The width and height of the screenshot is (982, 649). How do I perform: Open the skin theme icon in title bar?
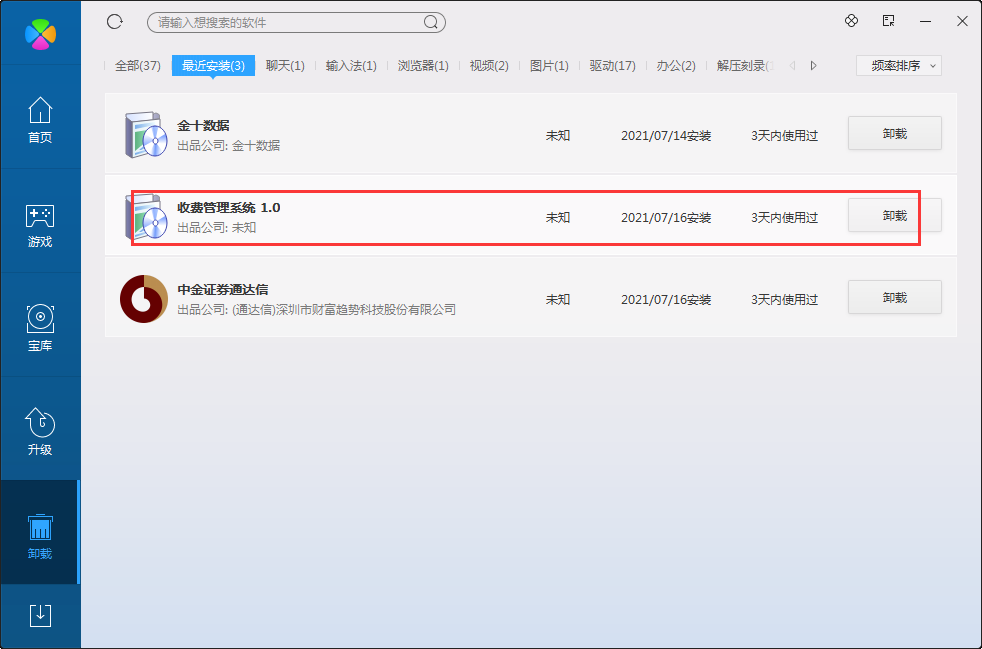(x=851, y=21)
